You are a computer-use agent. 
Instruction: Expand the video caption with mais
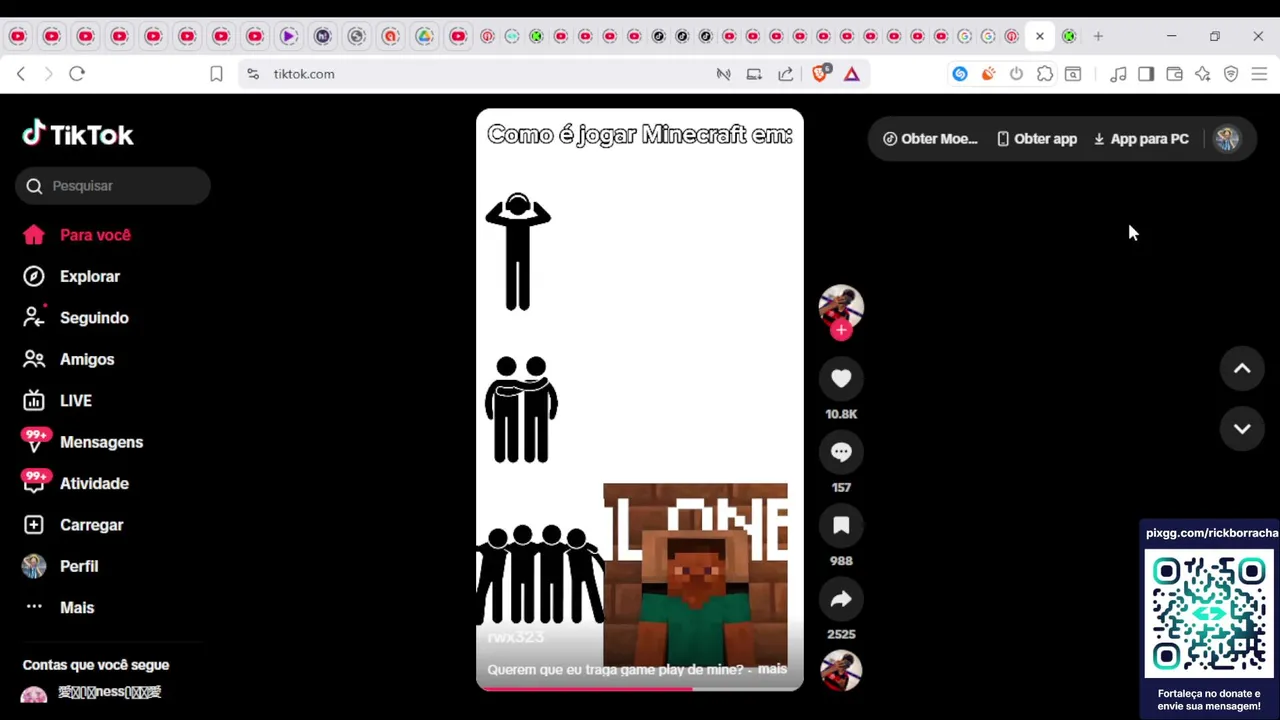tap(772, 669)
